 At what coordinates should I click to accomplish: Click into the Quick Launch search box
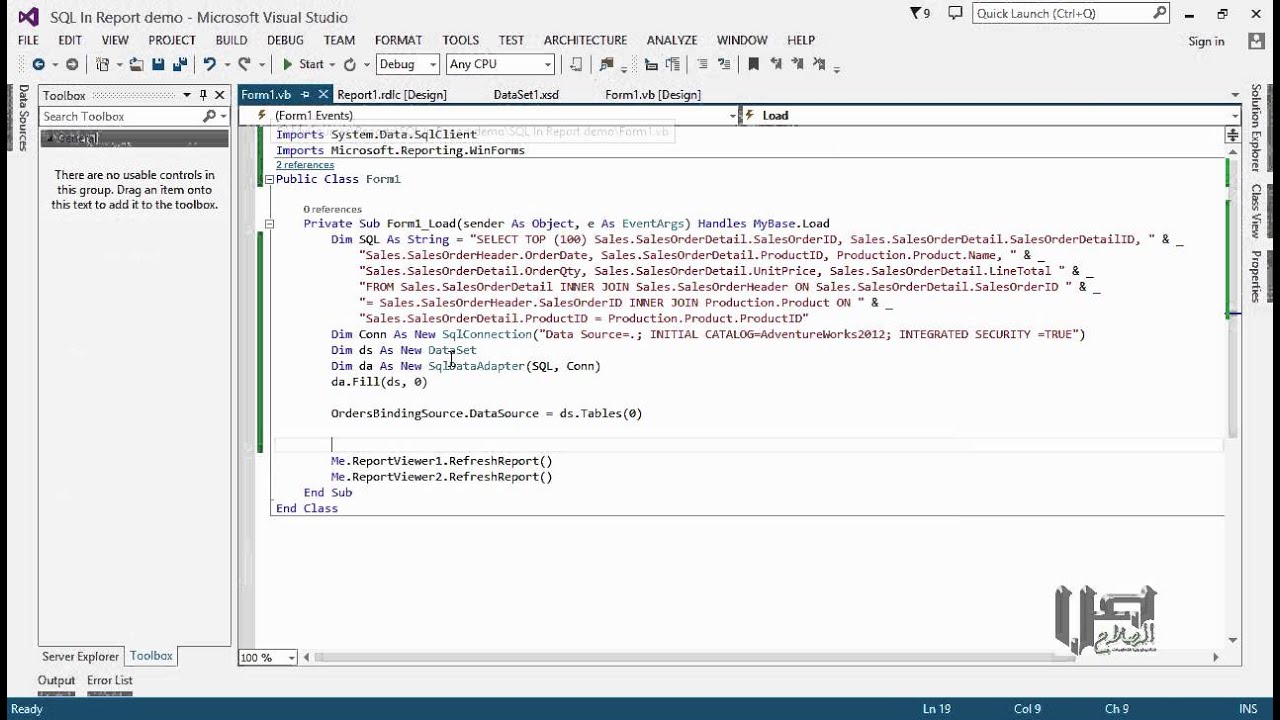(x=1071, y=13)
